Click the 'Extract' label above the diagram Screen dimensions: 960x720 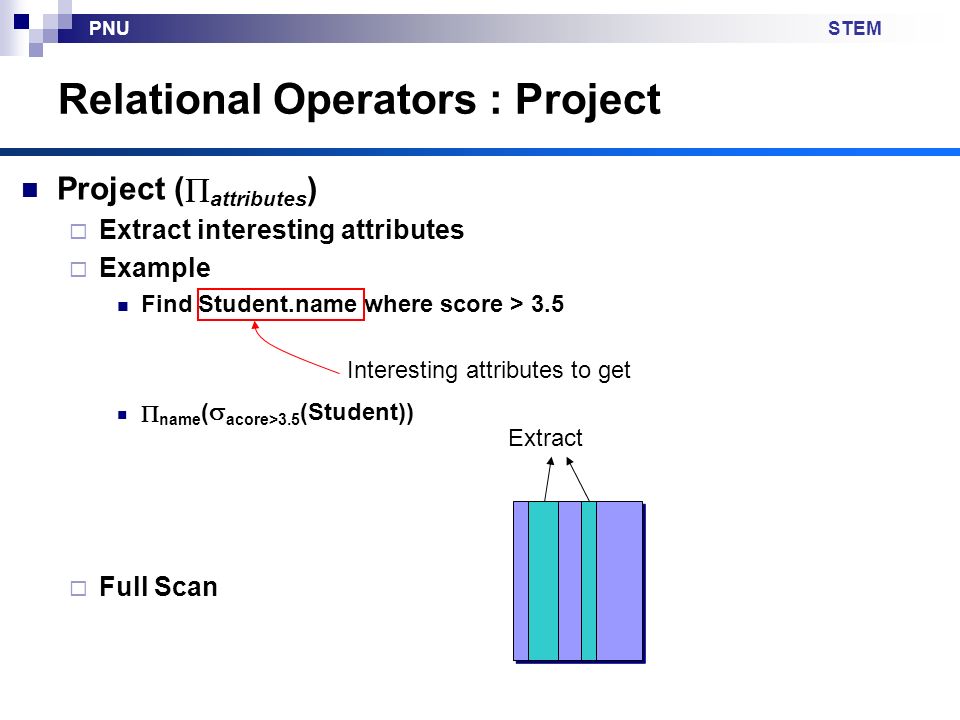point(546,438)
